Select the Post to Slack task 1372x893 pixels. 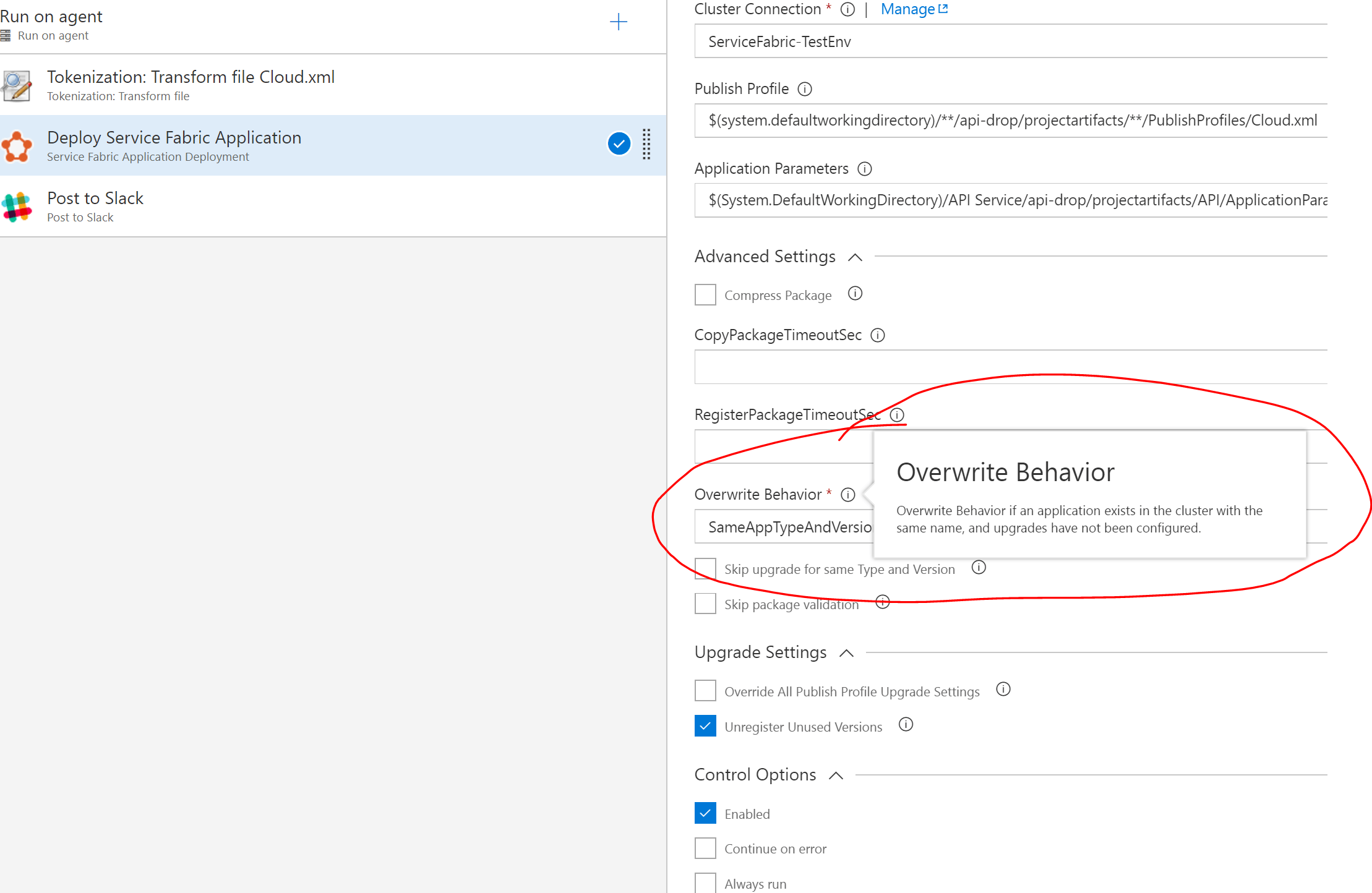247,206
